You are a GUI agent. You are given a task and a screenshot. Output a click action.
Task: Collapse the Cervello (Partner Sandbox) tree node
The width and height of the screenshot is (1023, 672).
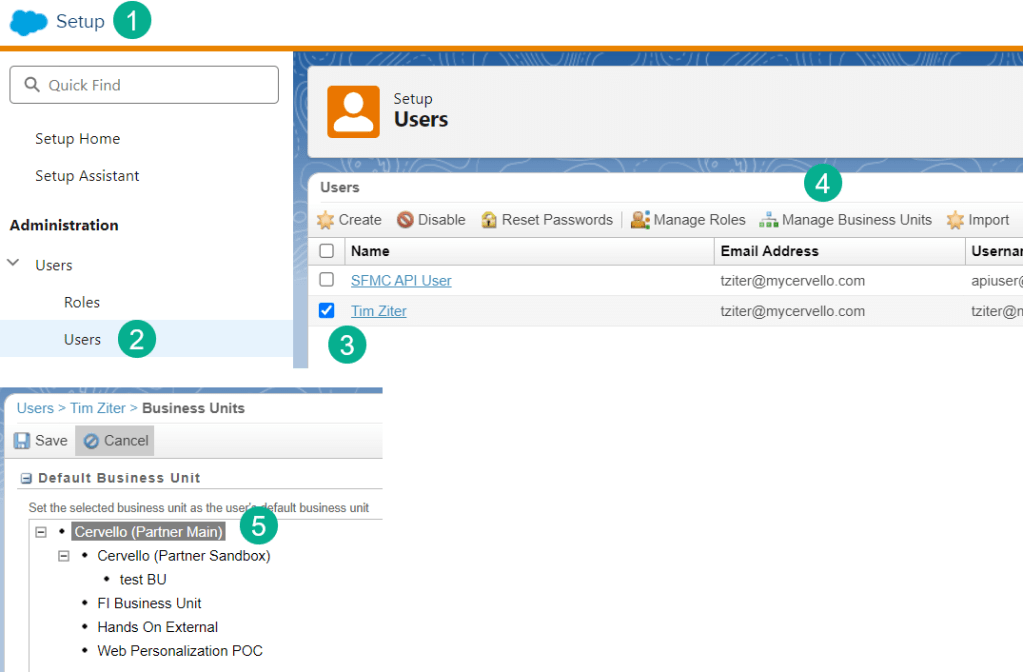64,556
